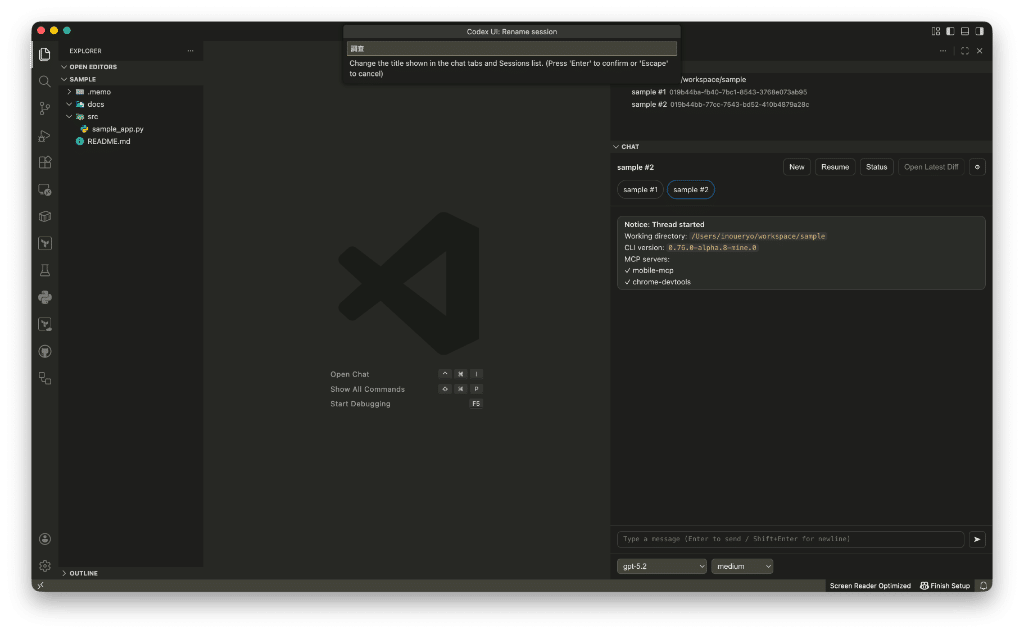
Task: Open the Run and Debug view
Action: pyautogui.click(x=44, y=135)
